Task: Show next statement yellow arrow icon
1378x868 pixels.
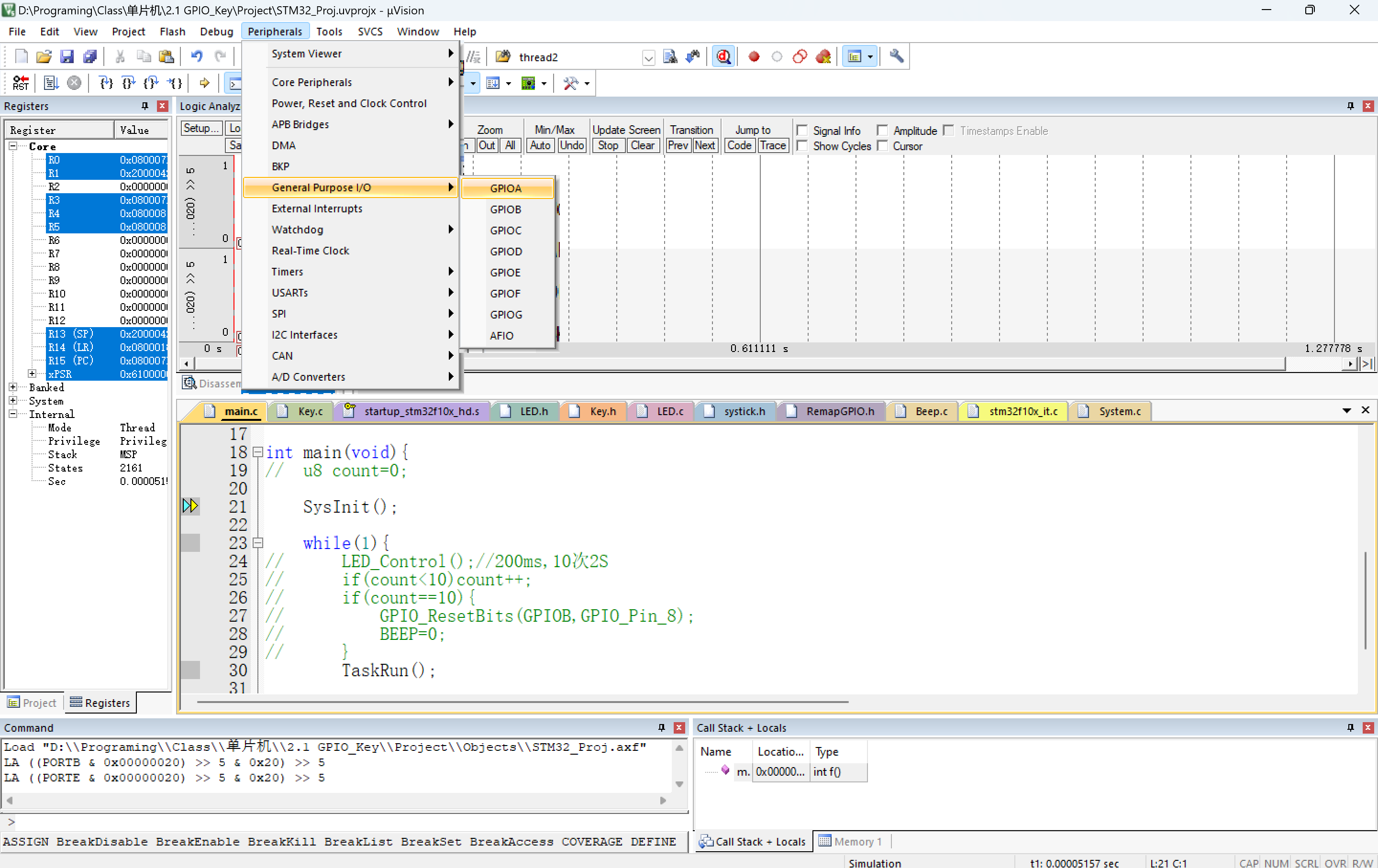Action: (x=204, y=84)
